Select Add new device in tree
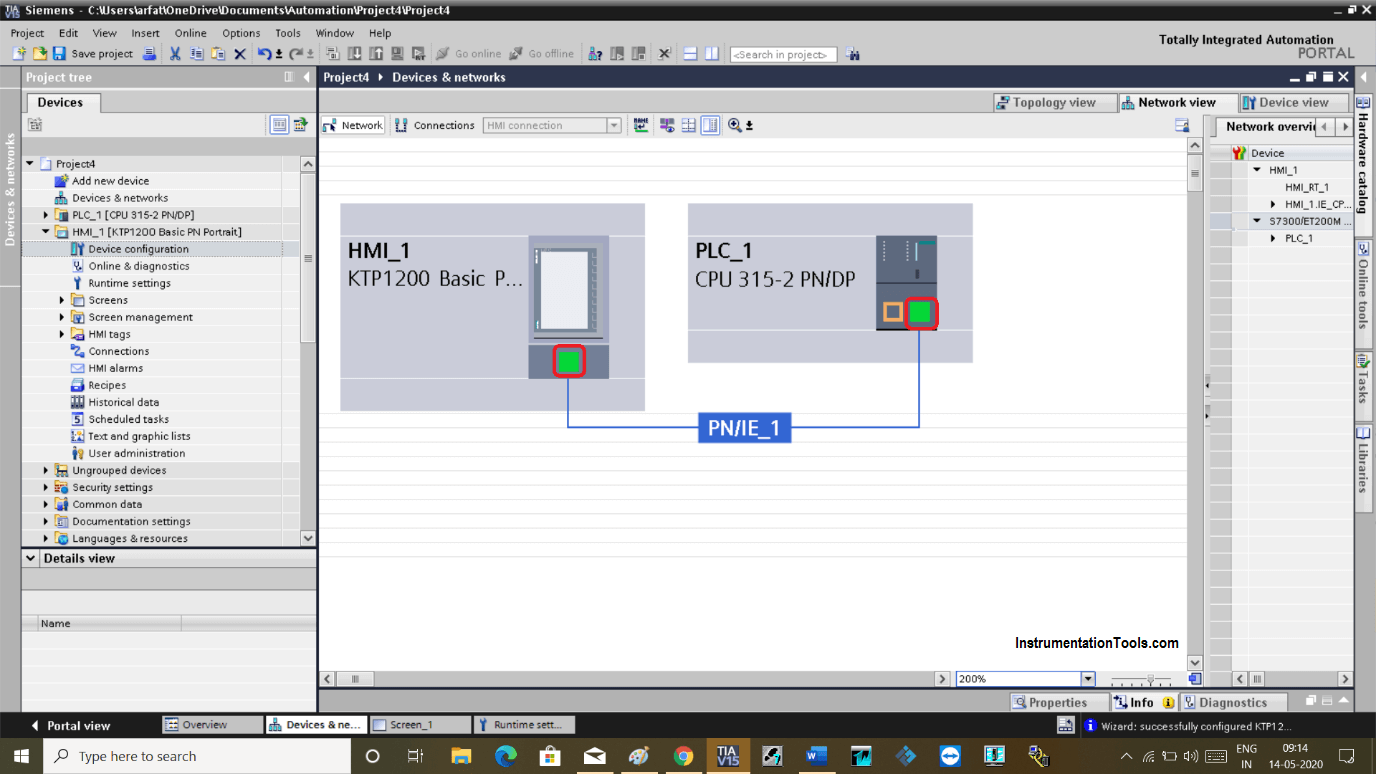1376x774 pixels. (x=110, y=181)
